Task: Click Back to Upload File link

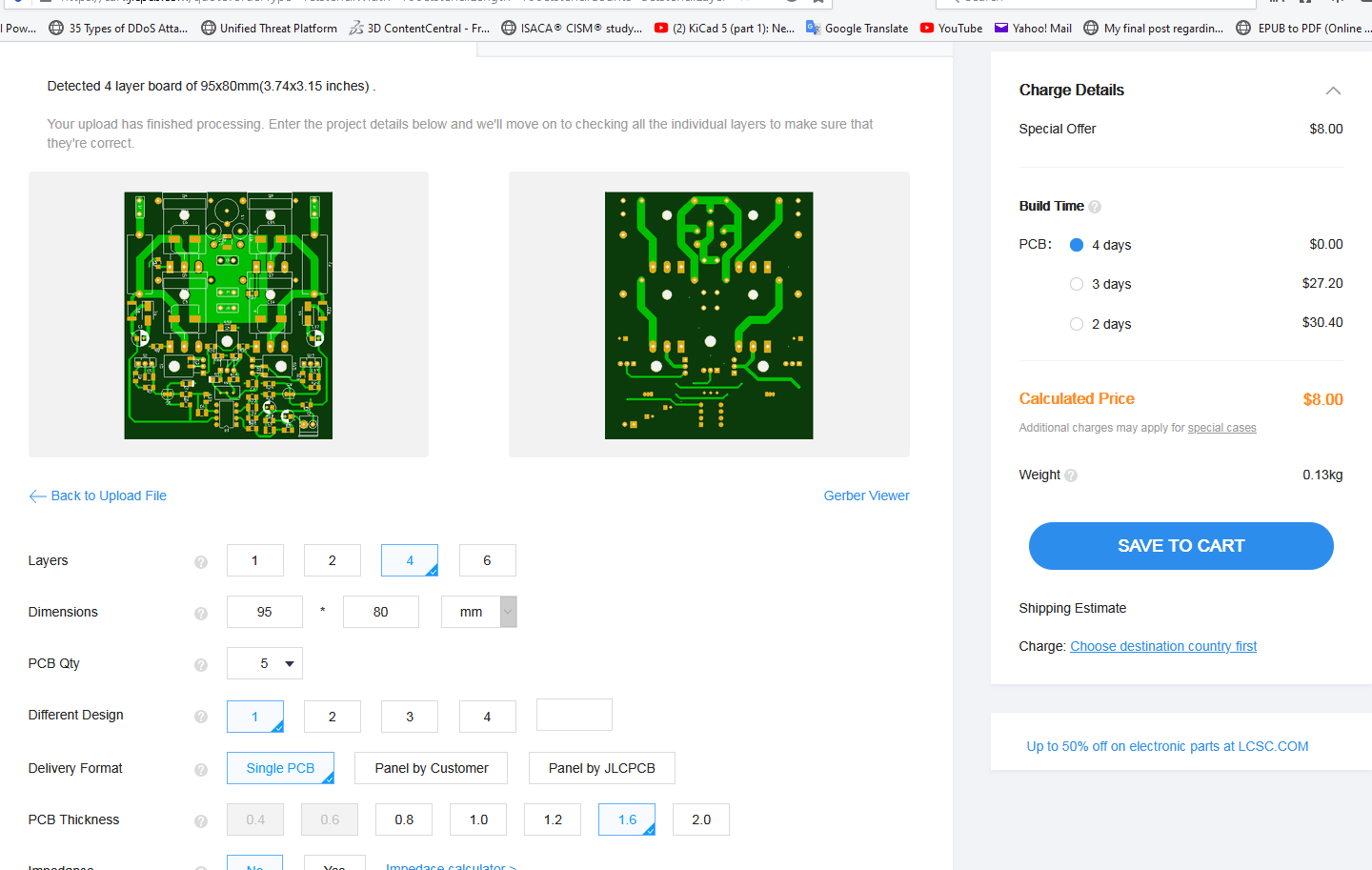Action: 98,496
